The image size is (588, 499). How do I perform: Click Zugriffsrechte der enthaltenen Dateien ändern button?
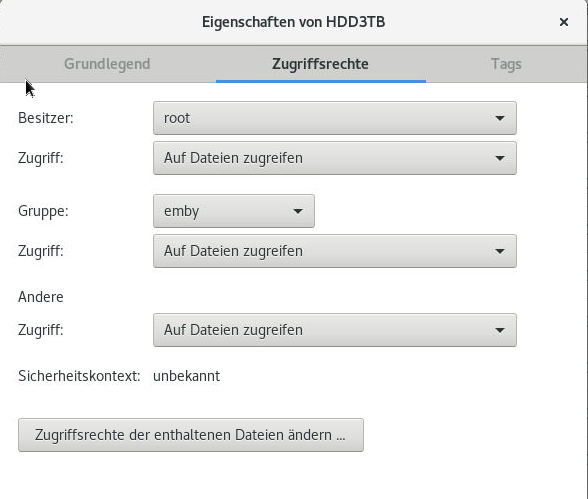coord(191,435)
